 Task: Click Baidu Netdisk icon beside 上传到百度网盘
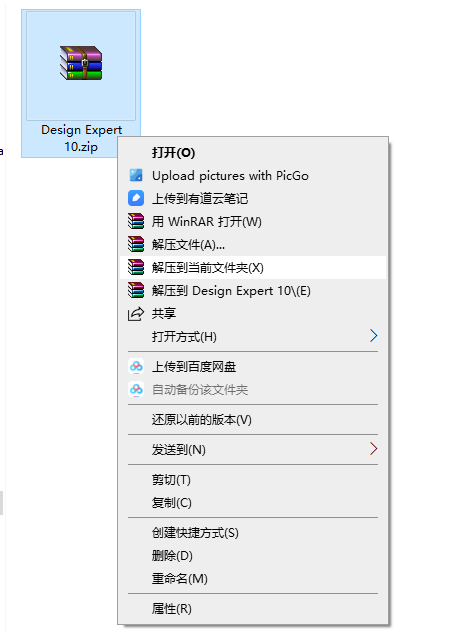(x=136, y=367)
